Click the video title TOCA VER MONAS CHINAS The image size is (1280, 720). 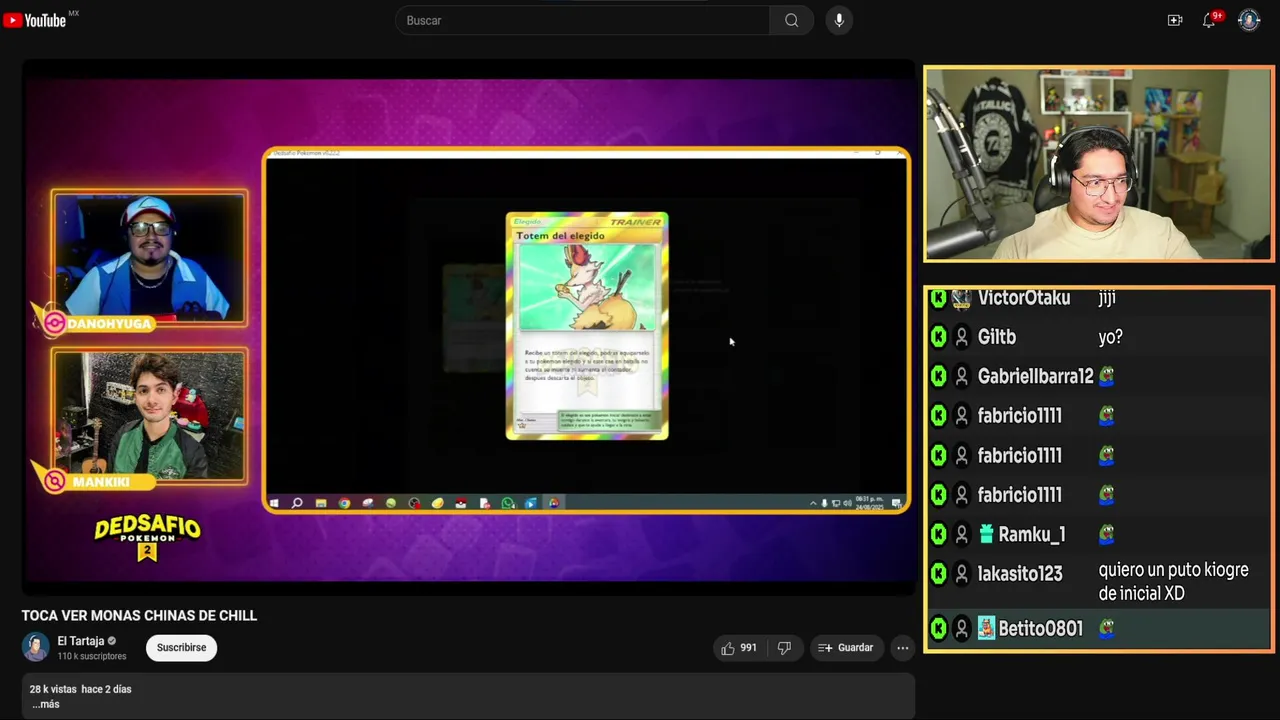pos(139,616)
